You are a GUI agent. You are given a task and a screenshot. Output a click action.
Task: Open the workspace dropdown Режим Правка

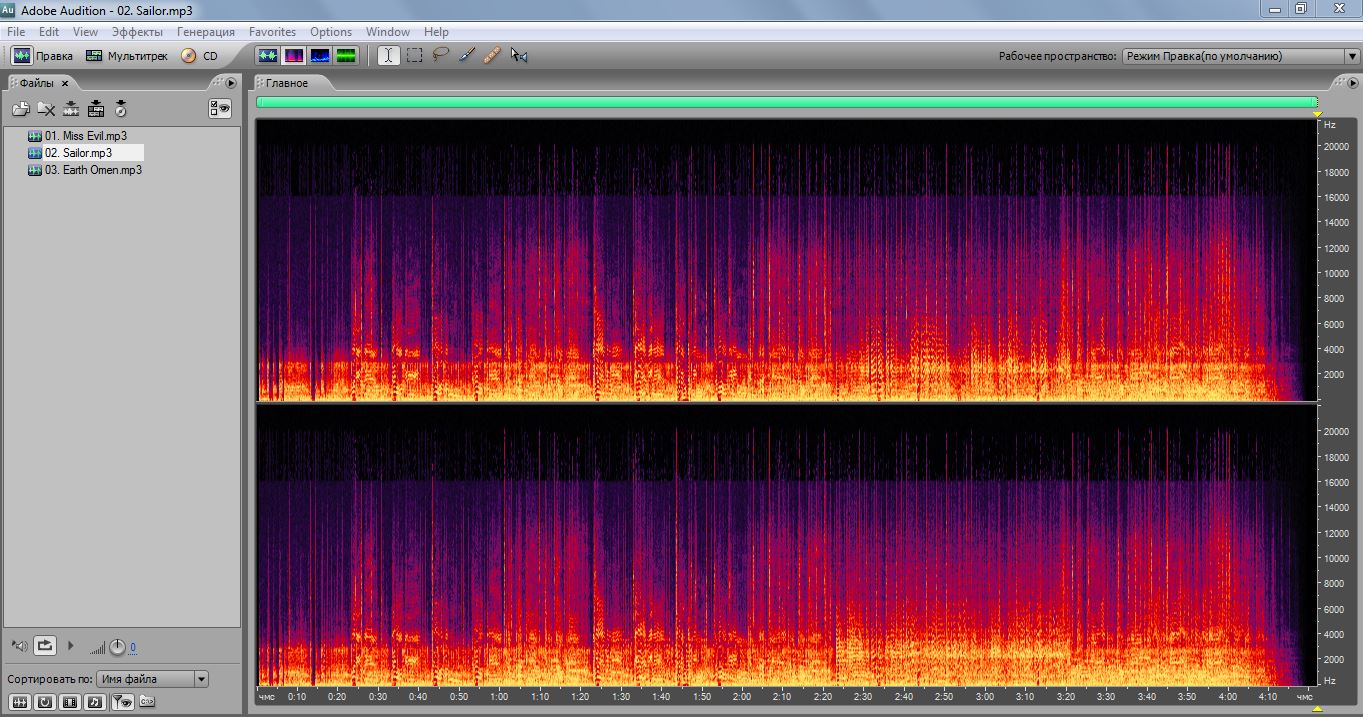pos(1240,56)
